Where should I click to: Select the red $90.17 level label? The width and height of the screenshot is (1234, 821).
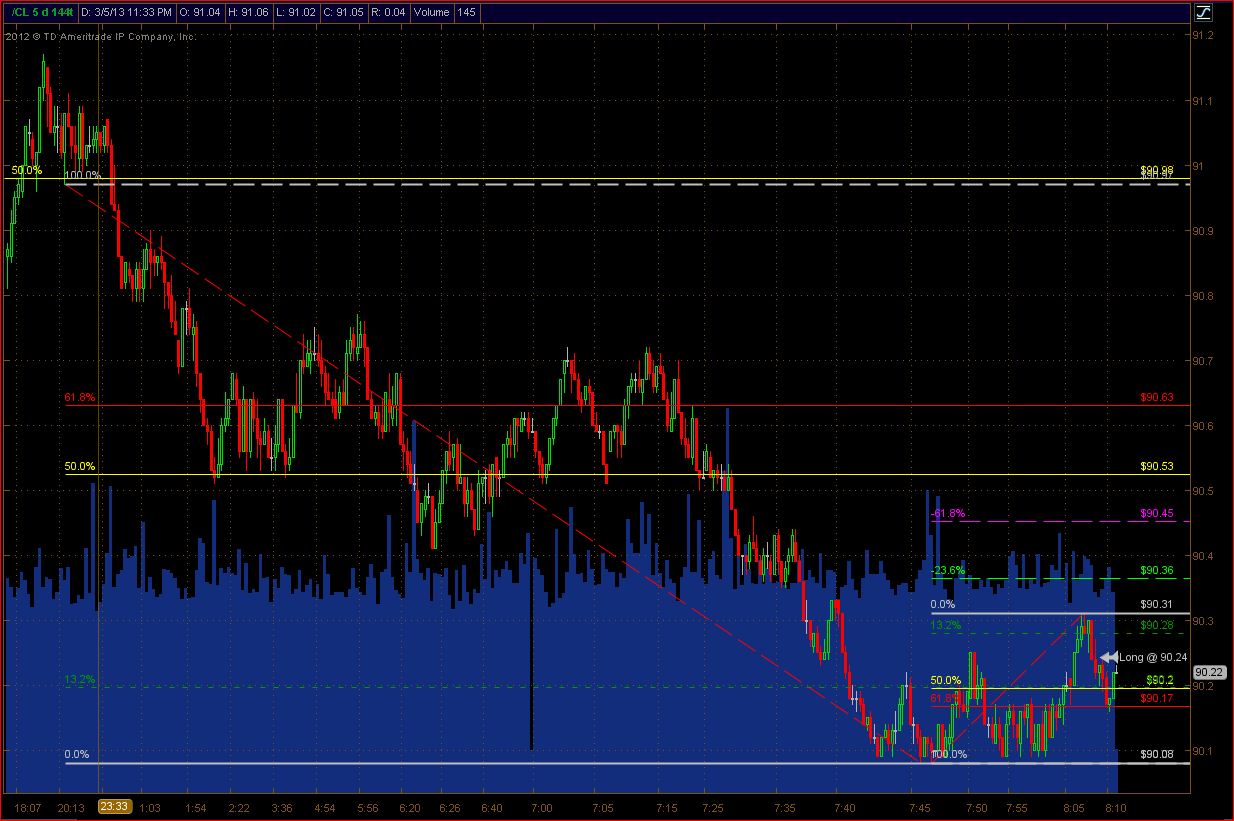pos(1156,698)
